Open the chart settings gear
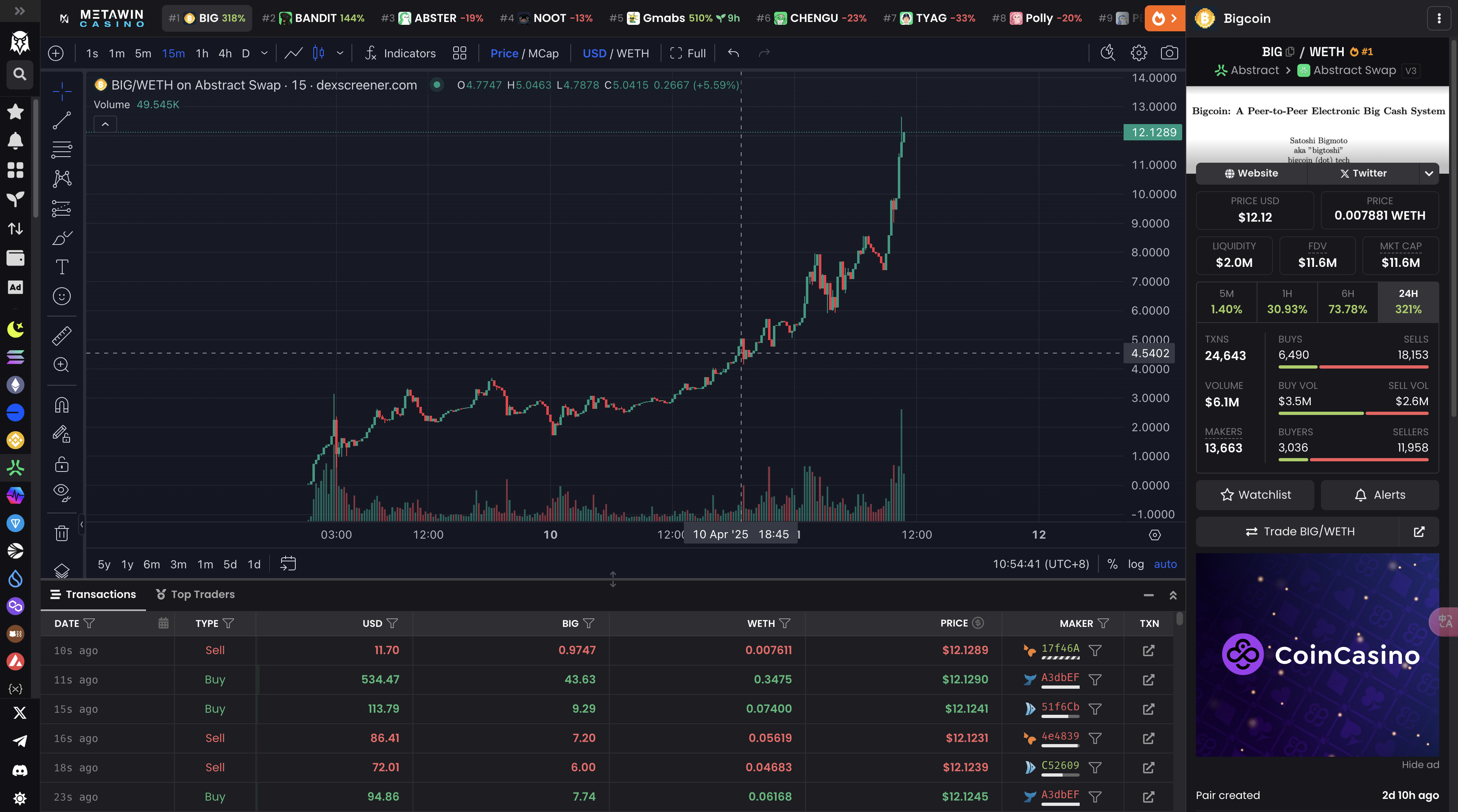This screenshot has height=812, width=1458. point(1138,52)
